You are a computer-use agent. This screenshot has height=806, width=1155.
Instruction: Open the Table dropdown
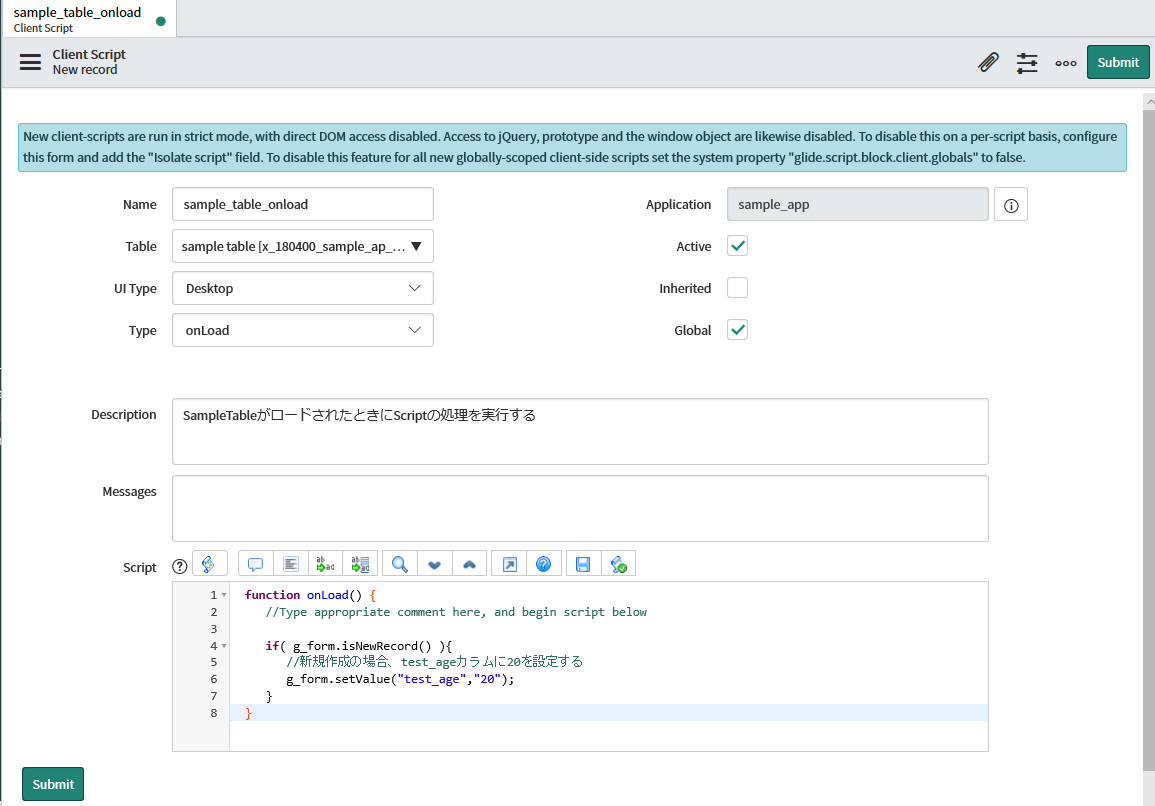click(x=302, y=246)
